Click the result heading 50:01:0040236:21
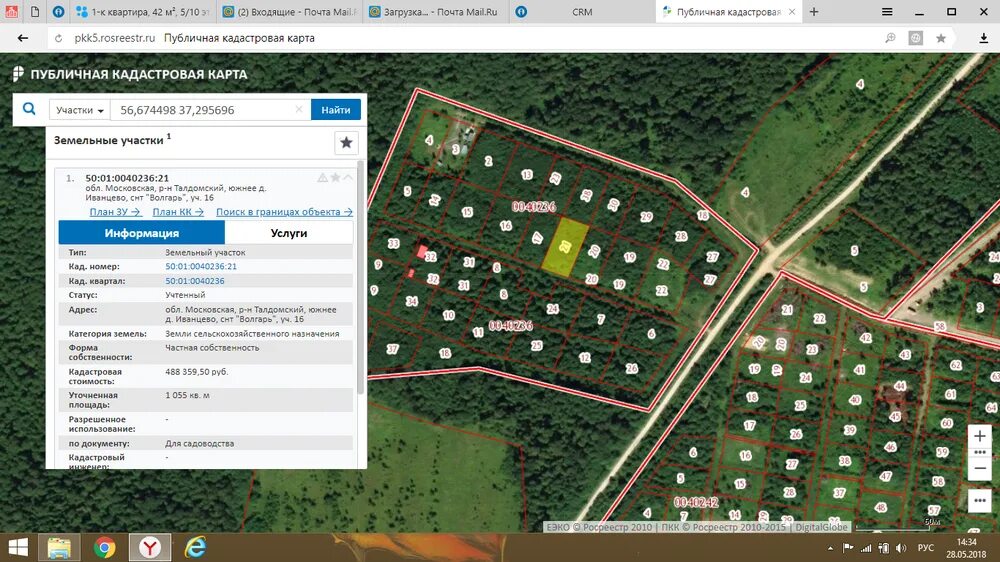Image resolution: width=1000 pixels, height=562 pixels. [x=127, y=178]
